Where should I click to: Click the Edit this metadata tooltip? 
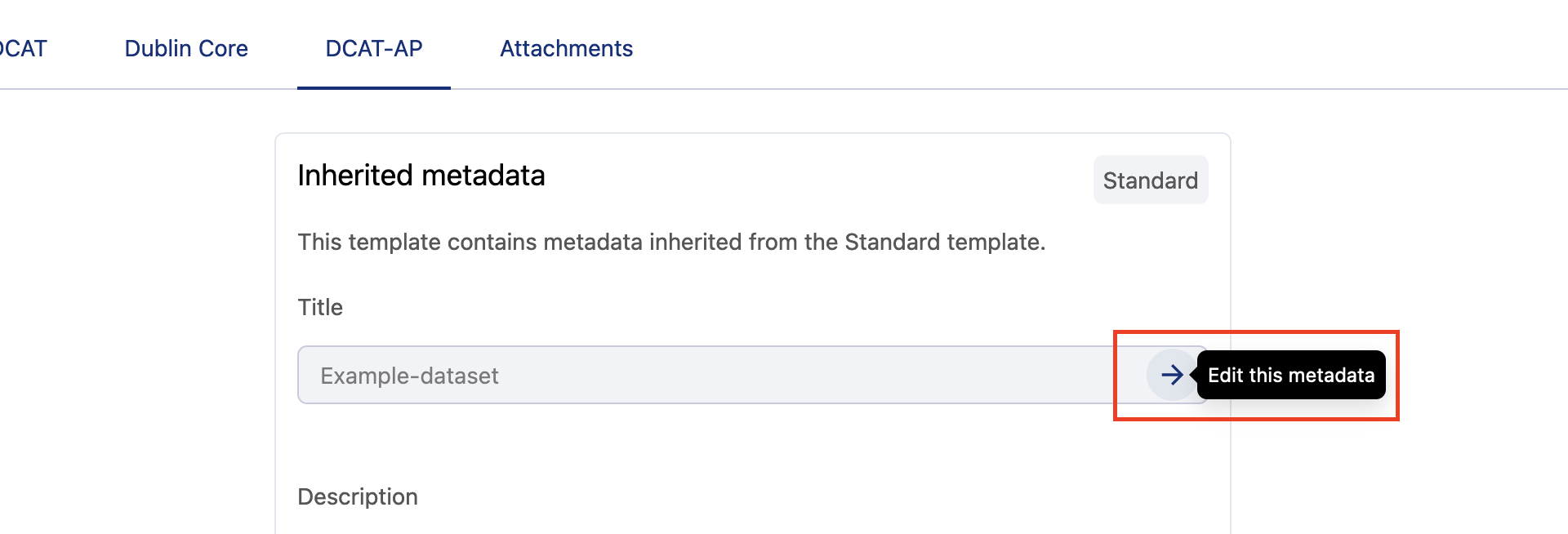(x=1290, y=376)
